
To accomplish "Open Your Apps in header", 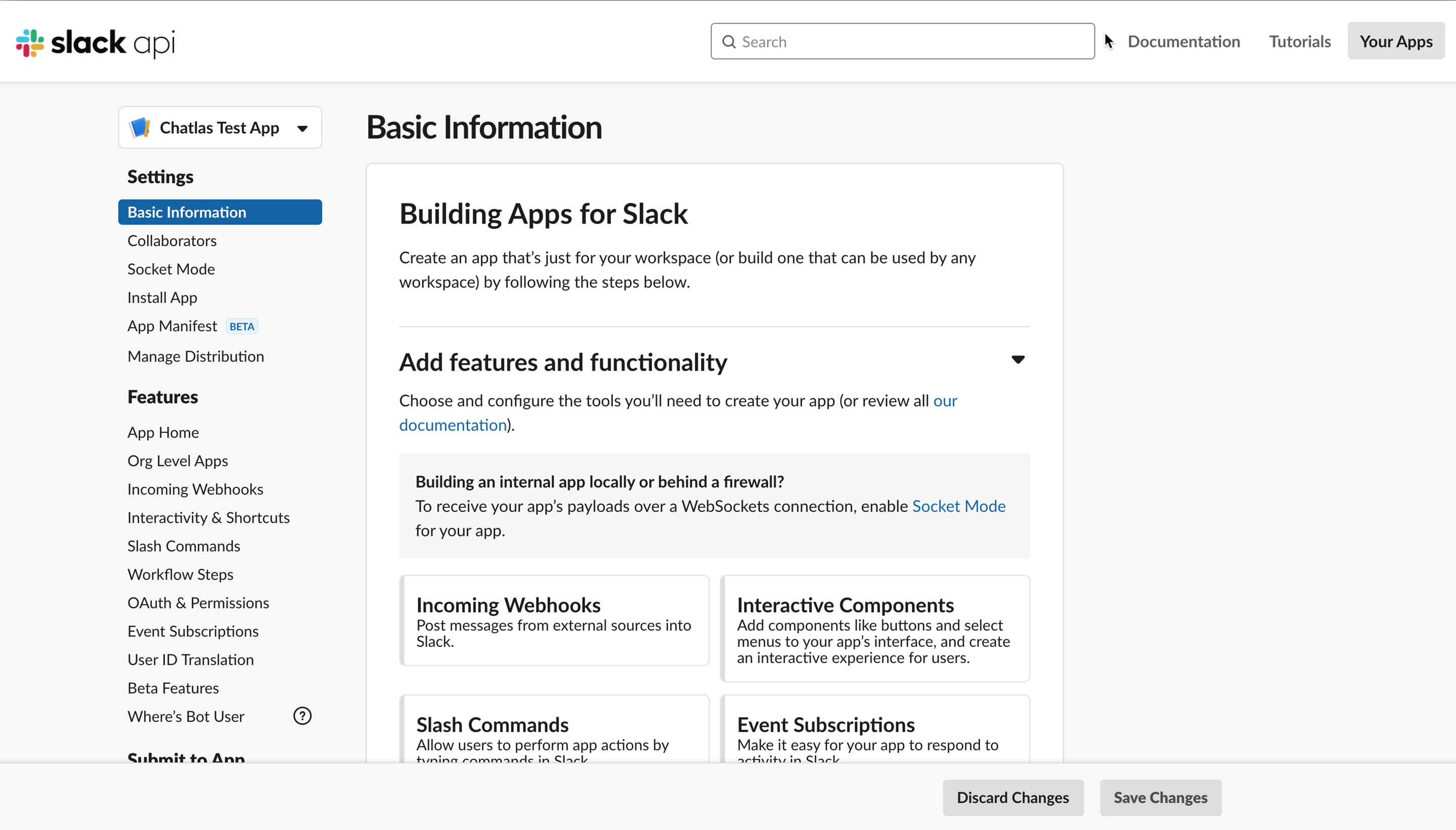I will (x=1396, y=41).
